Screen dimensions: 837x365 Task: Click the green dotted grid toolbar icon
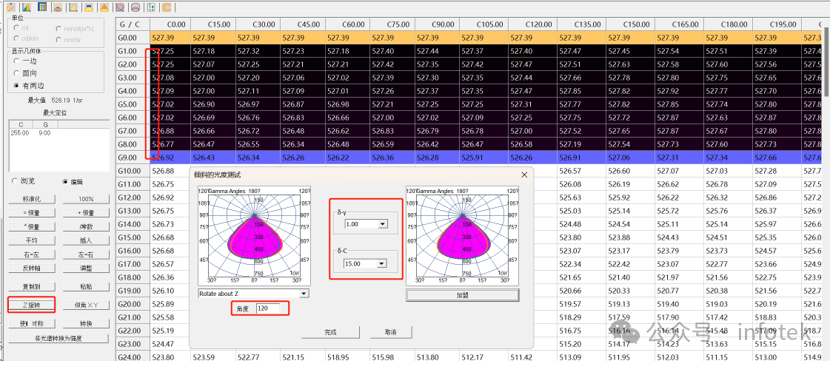152,7
